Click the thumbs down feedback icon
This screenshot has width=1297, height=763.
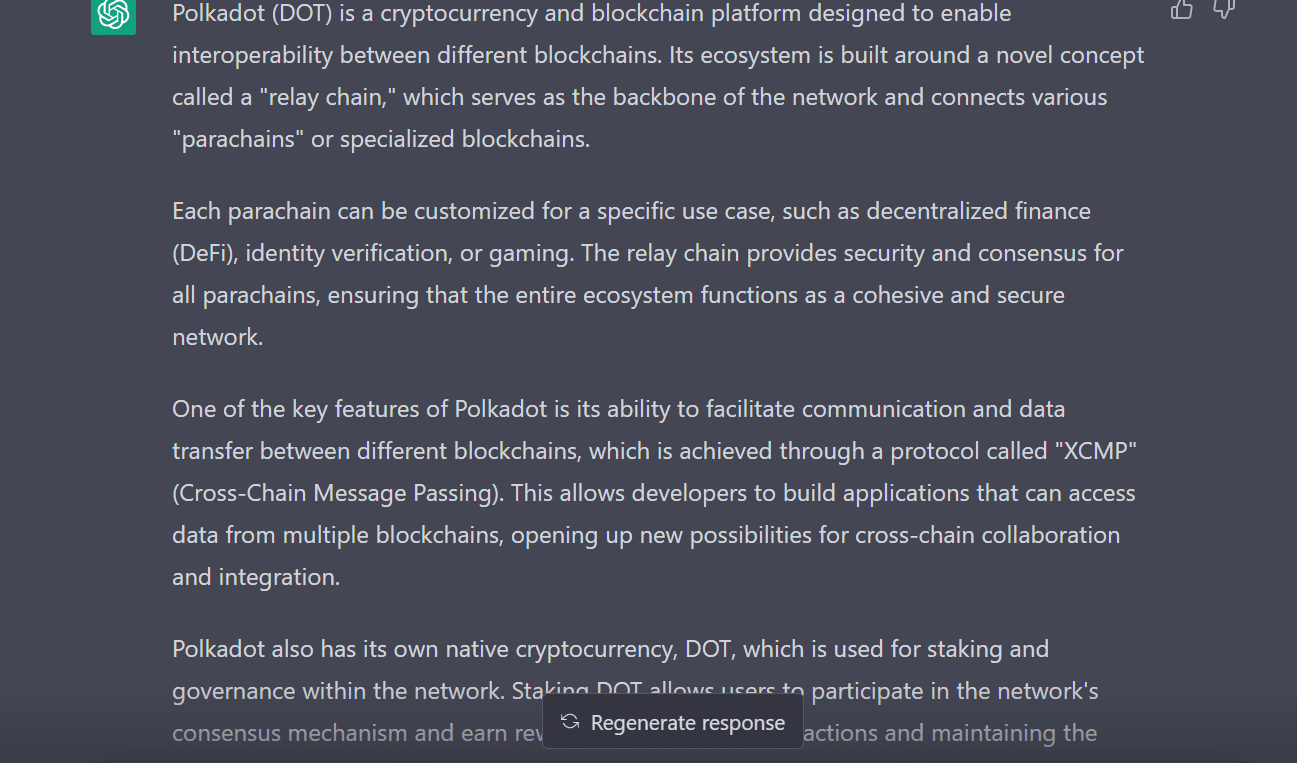coord(1224,9)
